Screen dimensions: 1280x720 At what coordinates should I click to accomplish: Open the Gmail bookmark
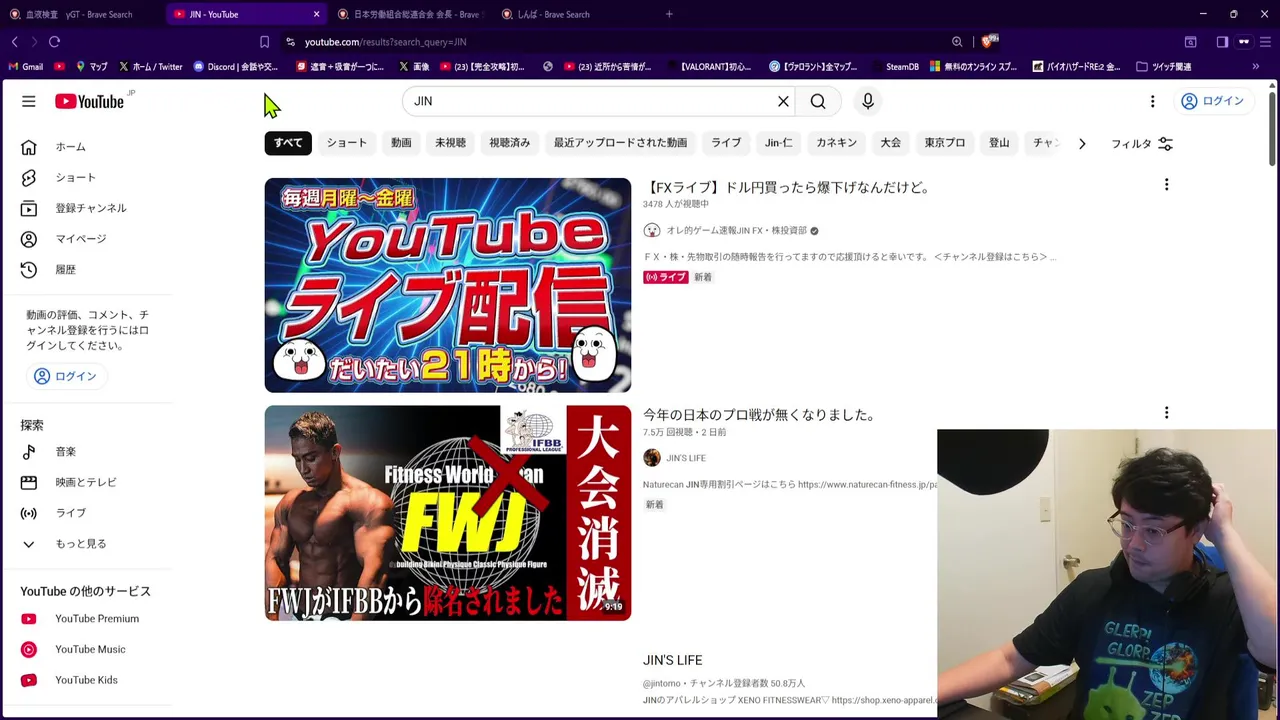pos(25,67)
